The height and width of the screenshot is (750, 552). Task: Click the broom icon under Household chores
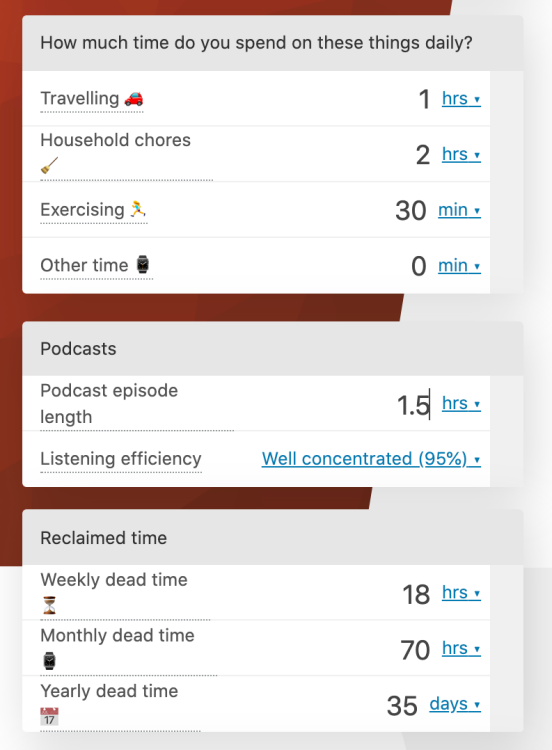pyautogui.click(x=49, y=165)
